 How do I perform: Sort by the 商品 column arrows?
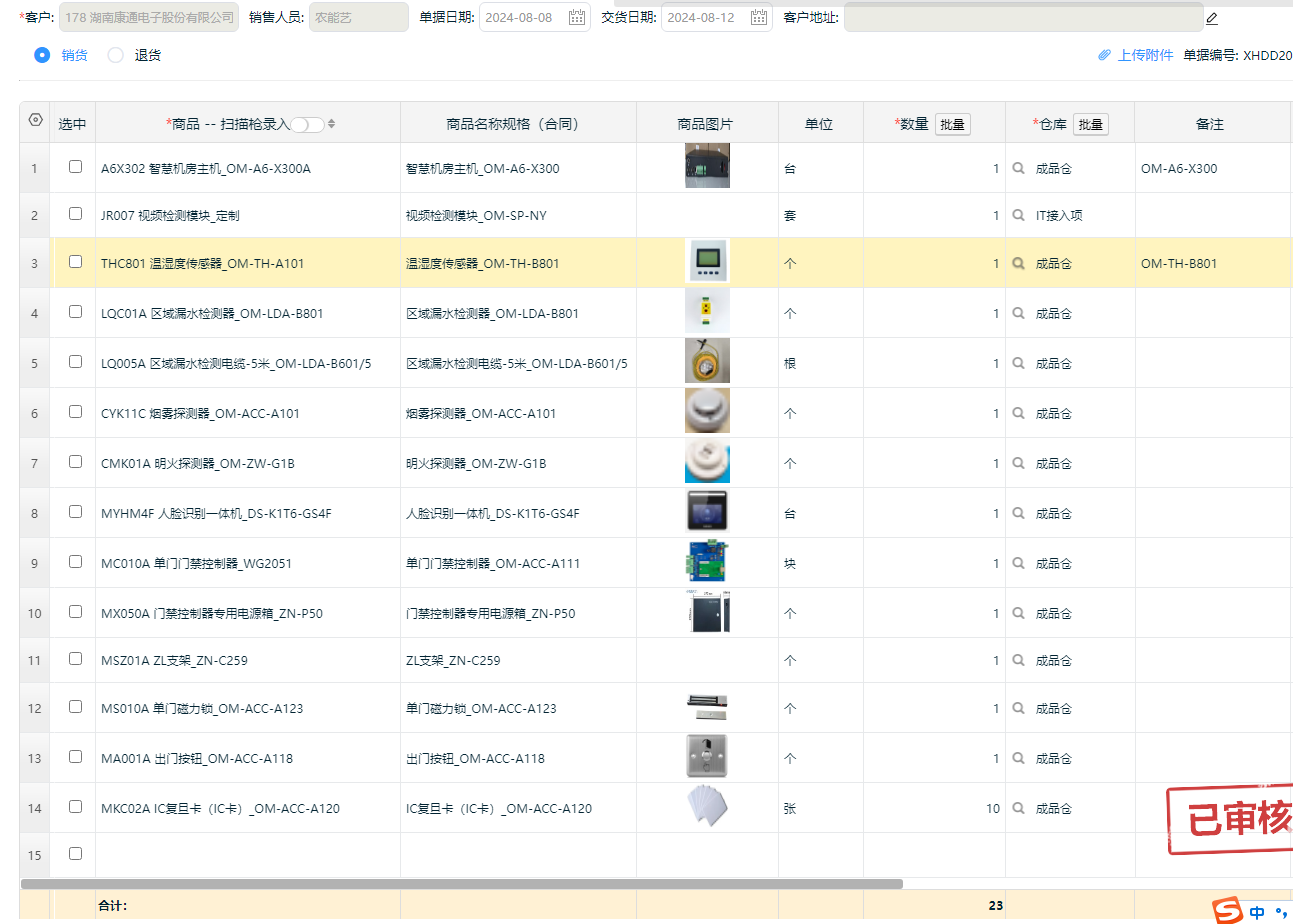coord(332,124)
